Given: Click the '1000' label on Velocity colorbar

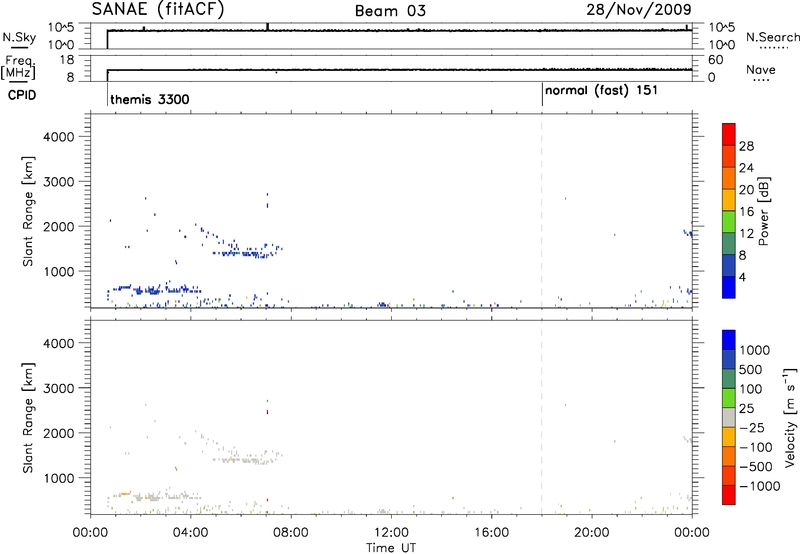Looking at the screenshot, I should 755,350.
